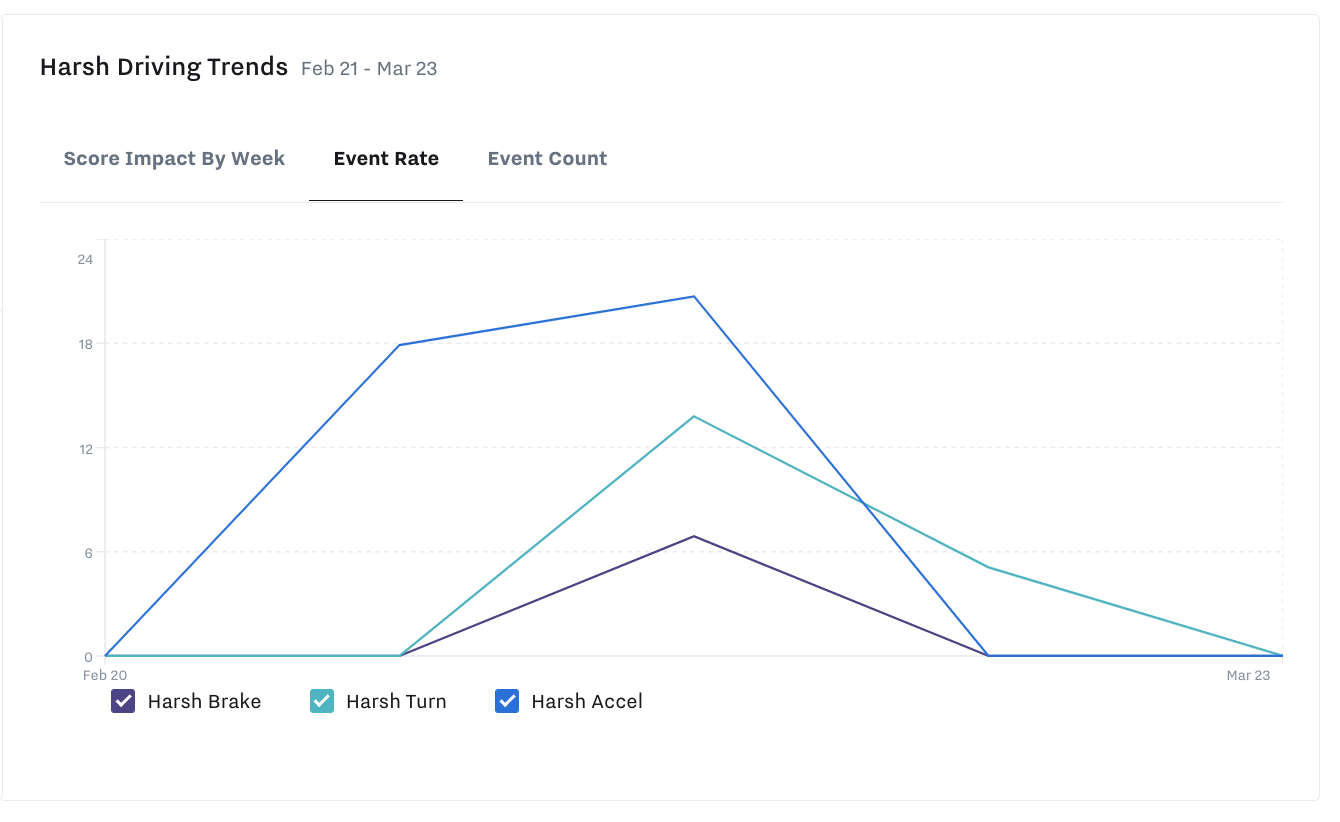Viewport: 1340px width, 822px height.
Task: Click the 24 y-axis label
Action: coord(85,259)
